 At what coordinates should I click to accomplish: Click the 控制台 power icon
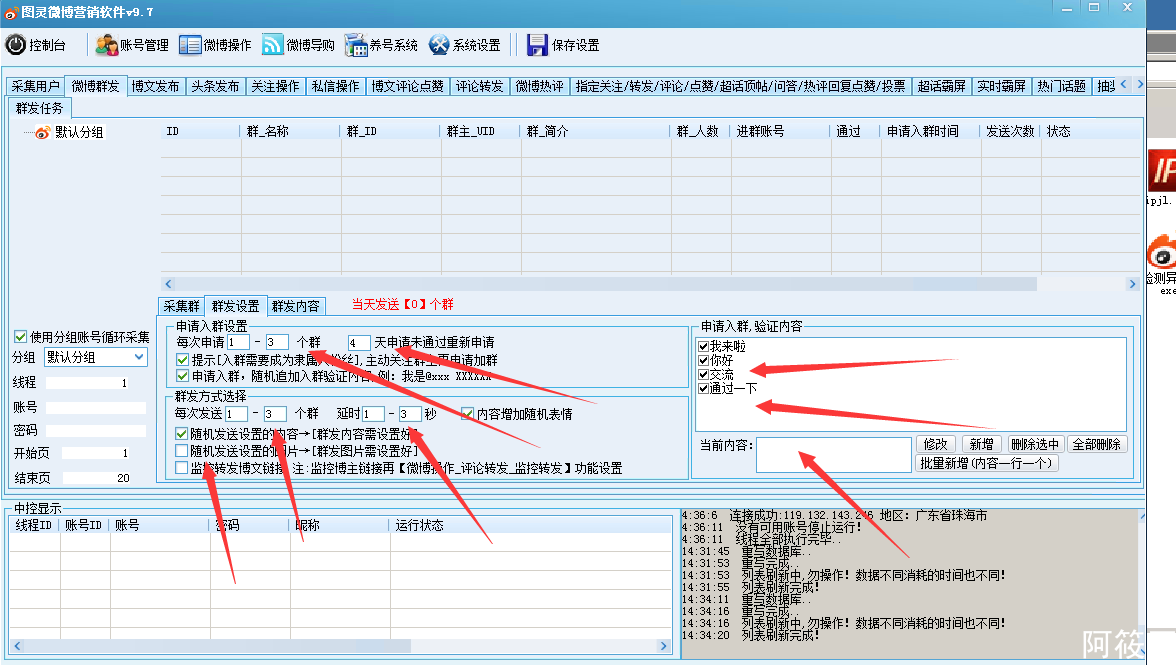coord(16,45)
